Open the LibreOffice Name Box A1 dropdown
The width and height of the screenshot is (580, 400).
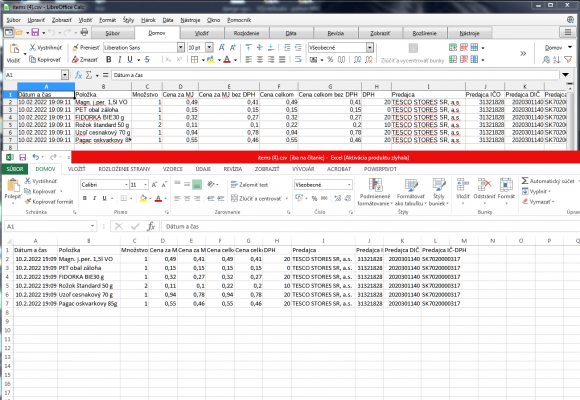point(65,75)
